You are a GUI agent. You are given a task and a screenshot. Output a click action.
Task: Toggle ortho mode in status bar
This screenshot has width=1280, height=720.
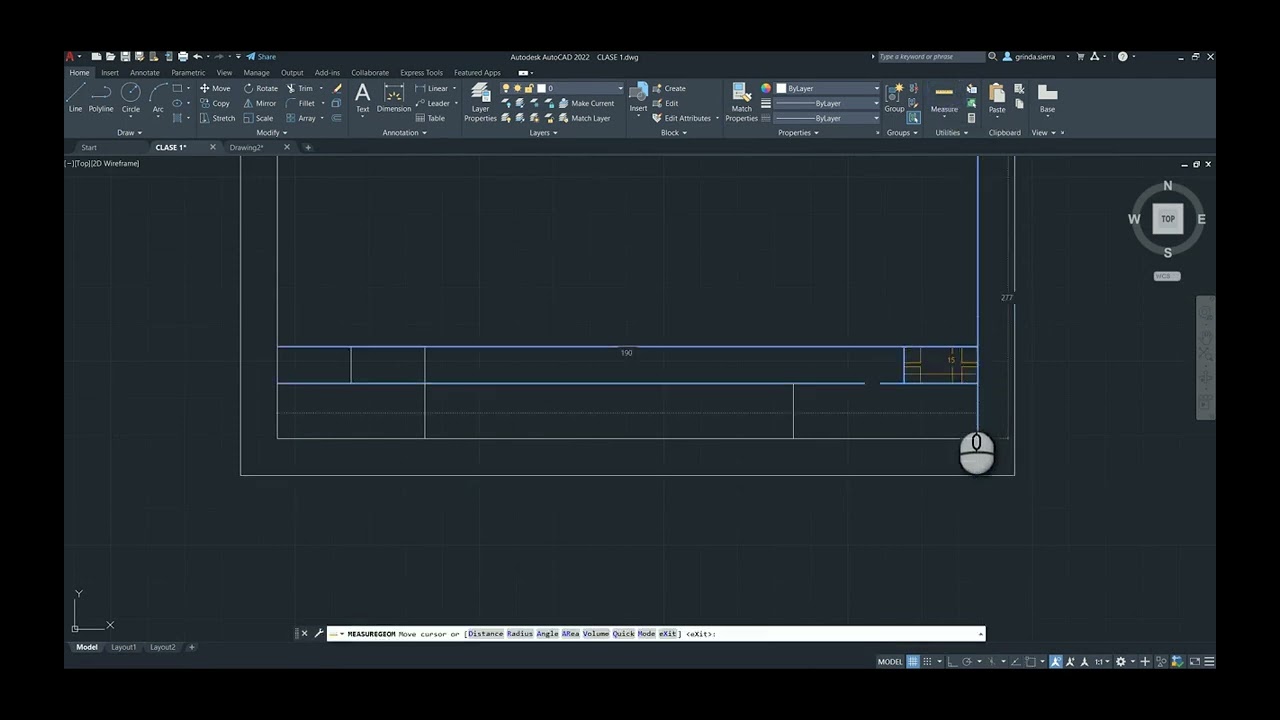point(952,661)
